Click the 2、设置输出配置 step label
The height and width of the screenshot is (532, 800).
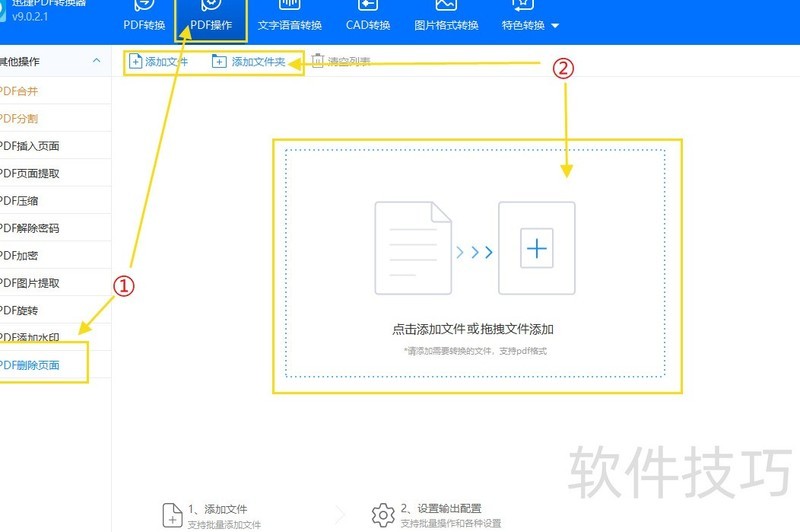tap(441, 509)
